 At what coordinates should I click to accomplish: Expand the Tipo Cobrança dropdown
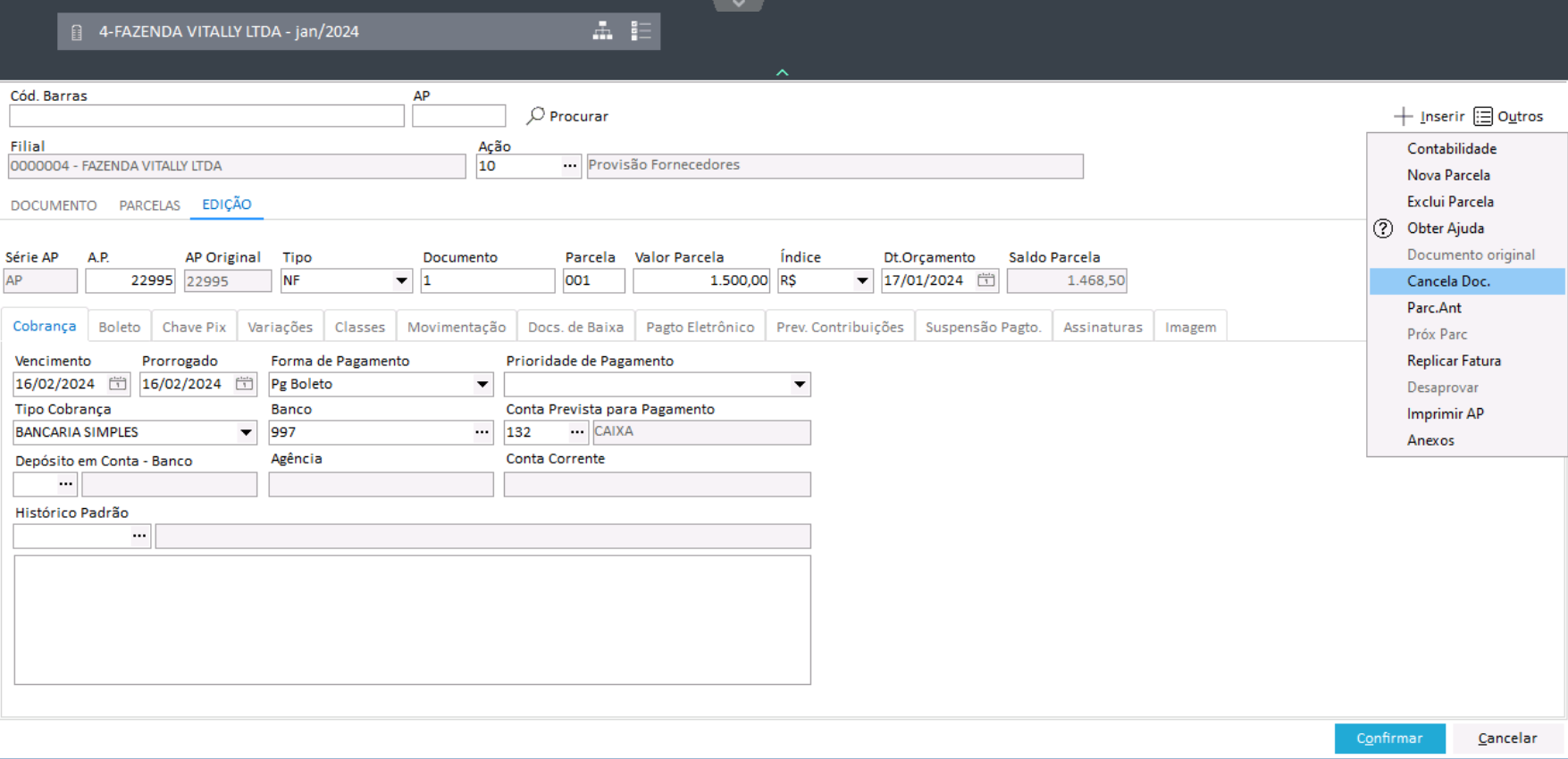[x=246, y=433]
